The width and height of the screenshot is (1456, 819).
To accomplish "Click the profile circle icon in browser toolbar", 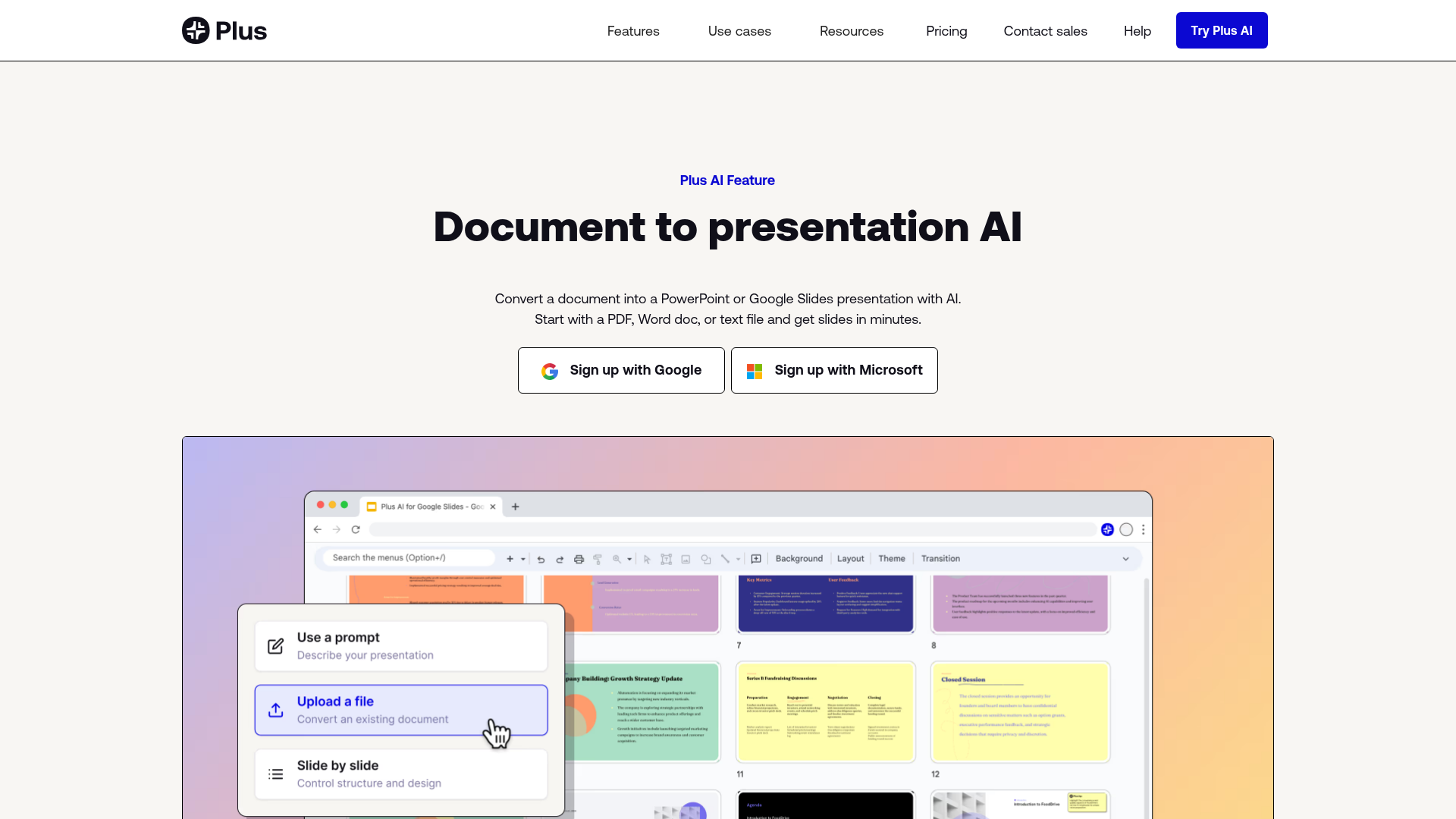I will pyautogui.click(x=1126, y=529).
